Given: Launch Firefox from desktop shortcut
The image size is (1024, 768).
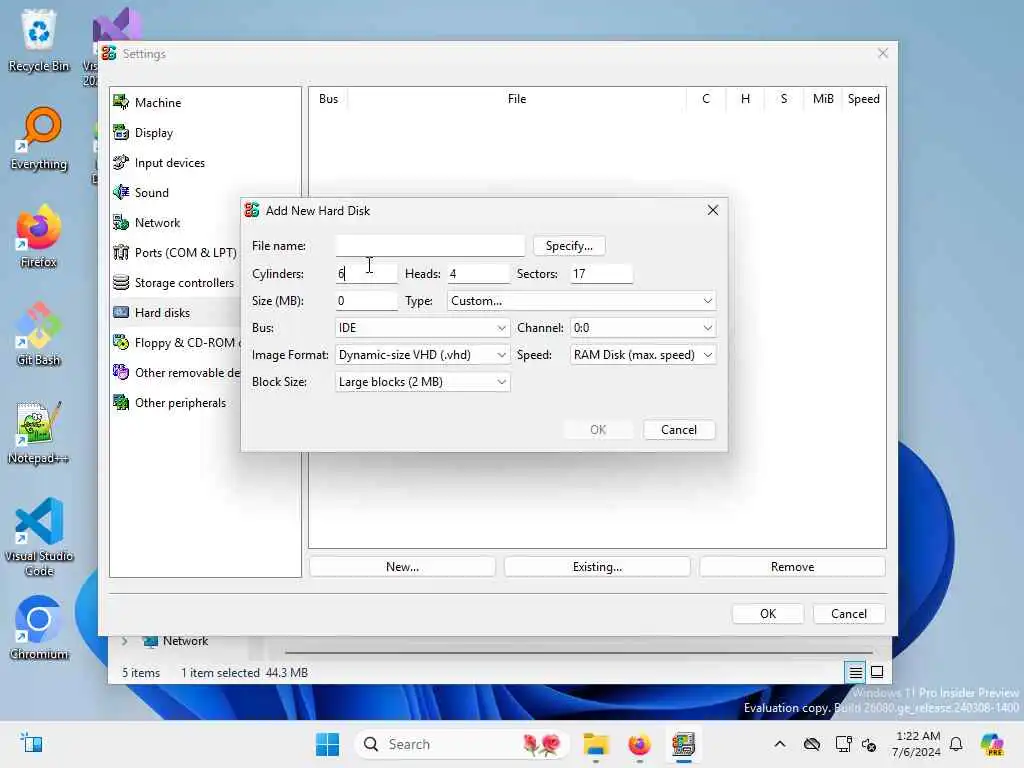Looking at the screenshot, I should (39, 236).
